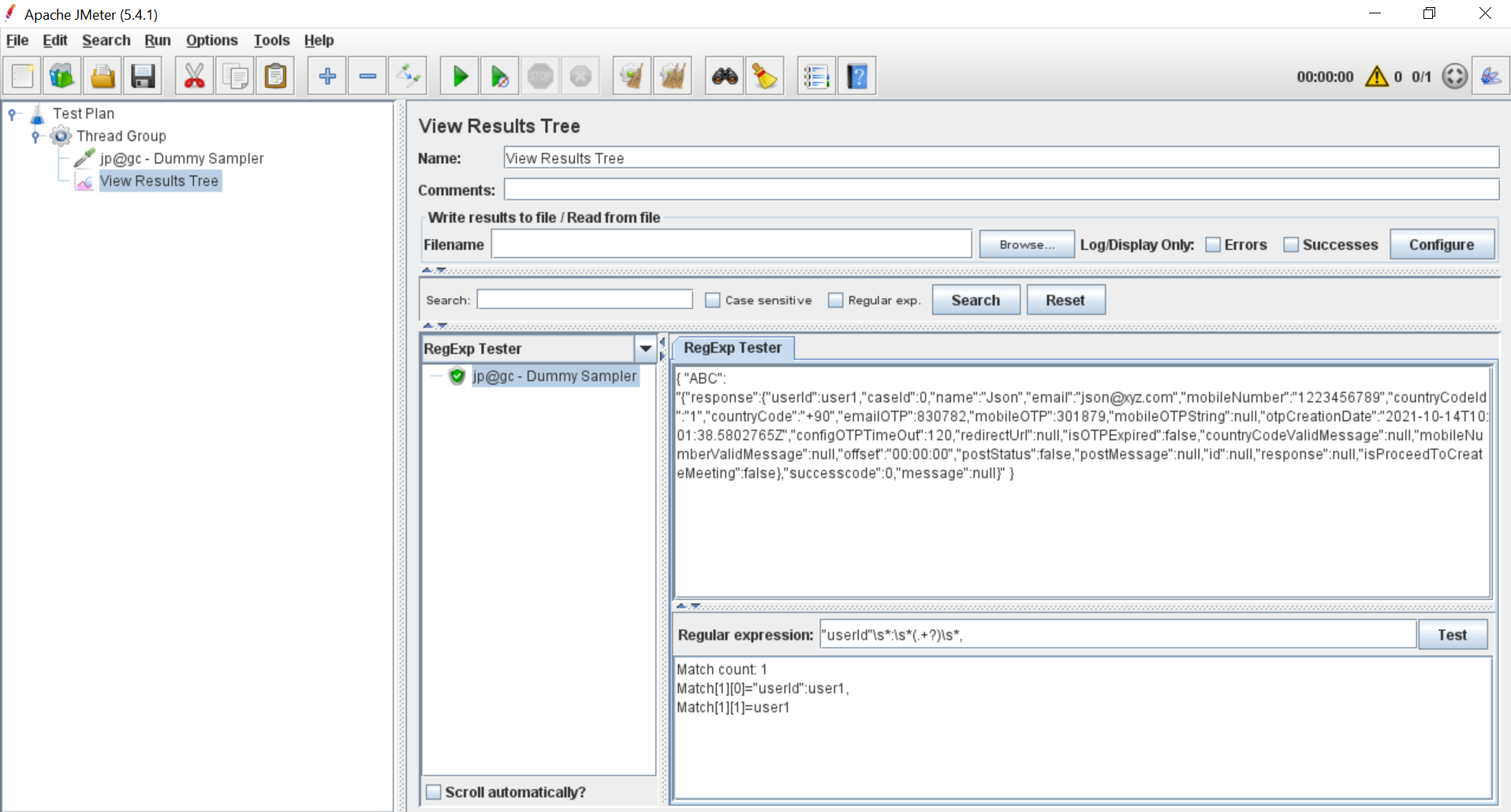The height and width of the screenshot is (812, 1511).
Task: Open the Tools menu
Action: click(271, 40)
